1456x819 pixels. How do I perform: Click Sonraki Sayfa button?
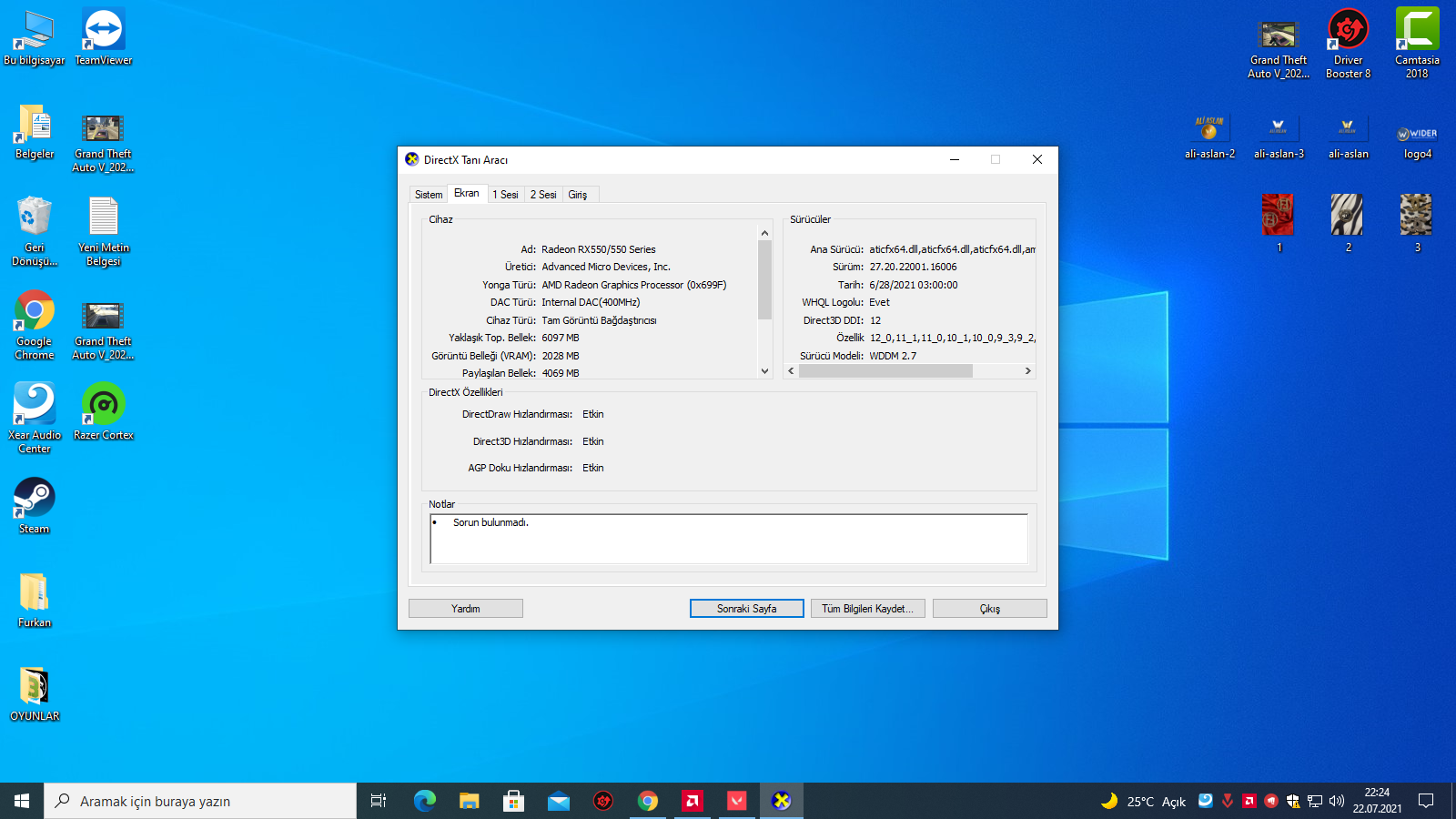coord(746,609)
